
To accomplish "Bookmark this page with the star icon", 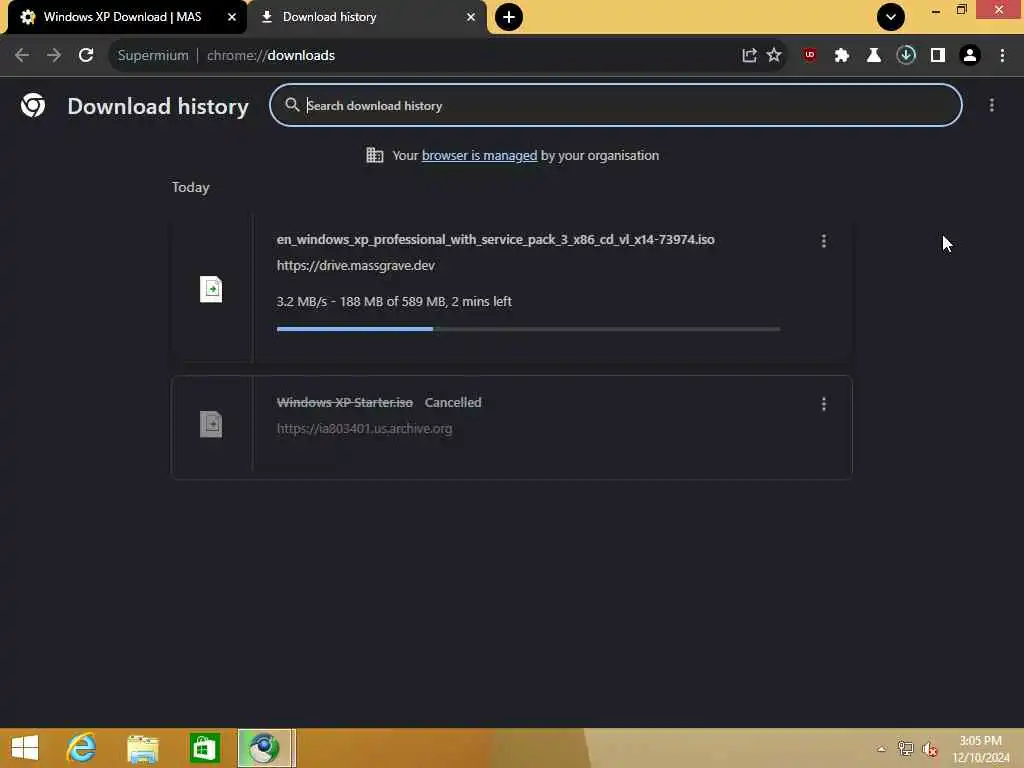I will pyautogui.click(x=774, y=55).
